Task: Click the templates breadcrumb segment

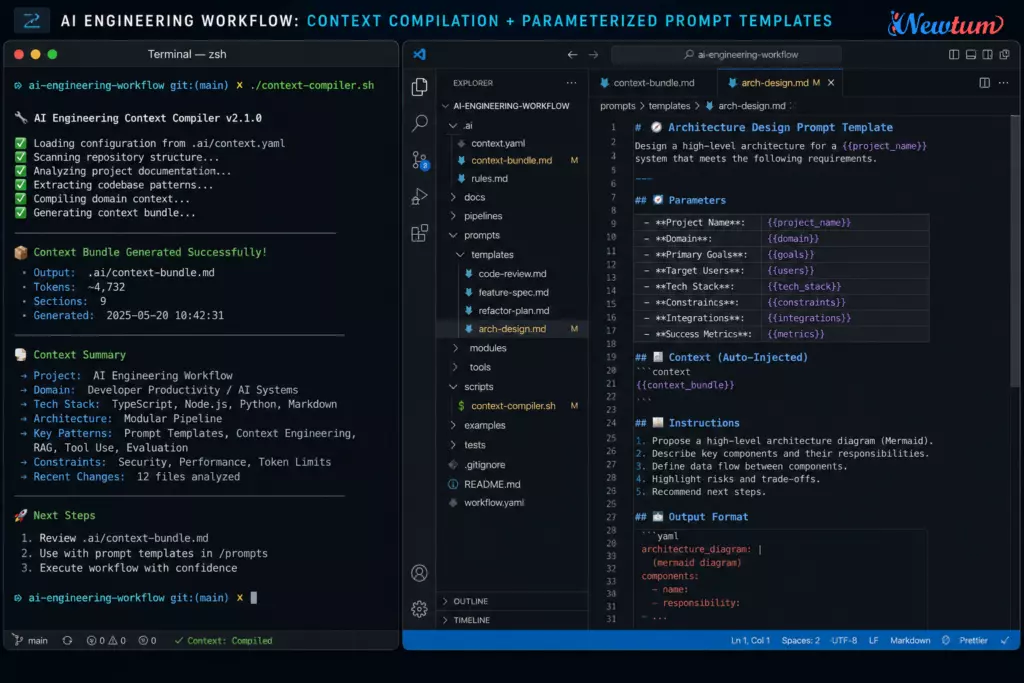Action: 669,106
